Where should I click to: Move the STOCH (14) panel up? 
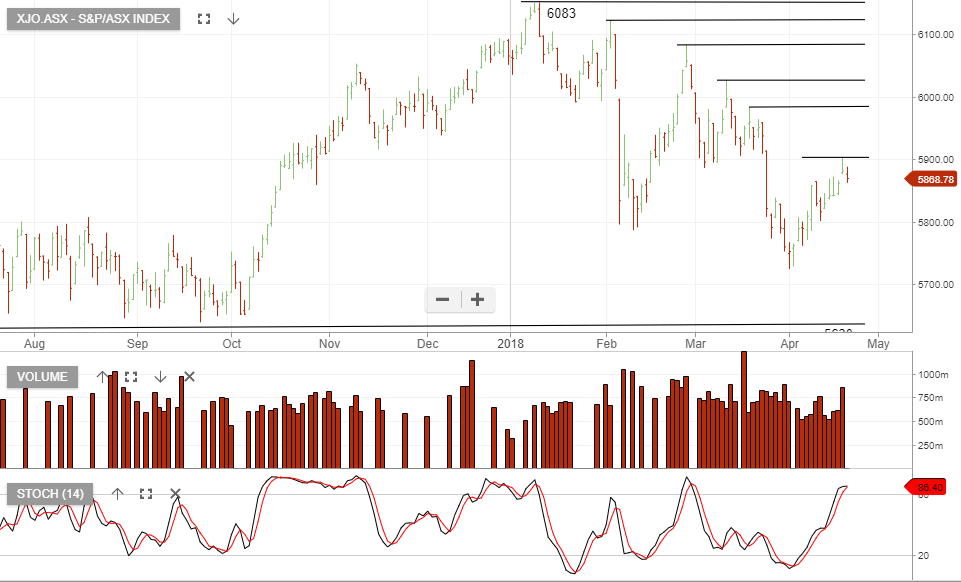(118, 493)
